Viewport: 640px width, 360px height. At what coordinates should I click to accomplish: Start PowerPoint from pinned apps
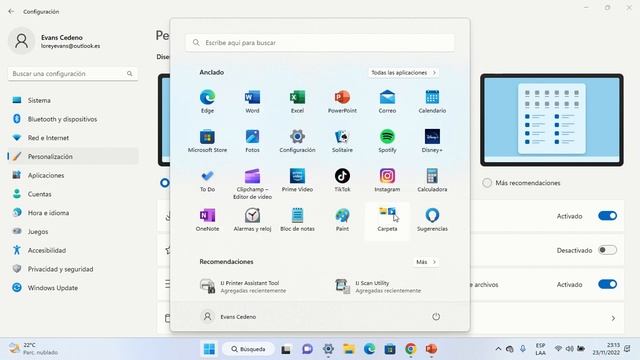(x=342, y=102)
